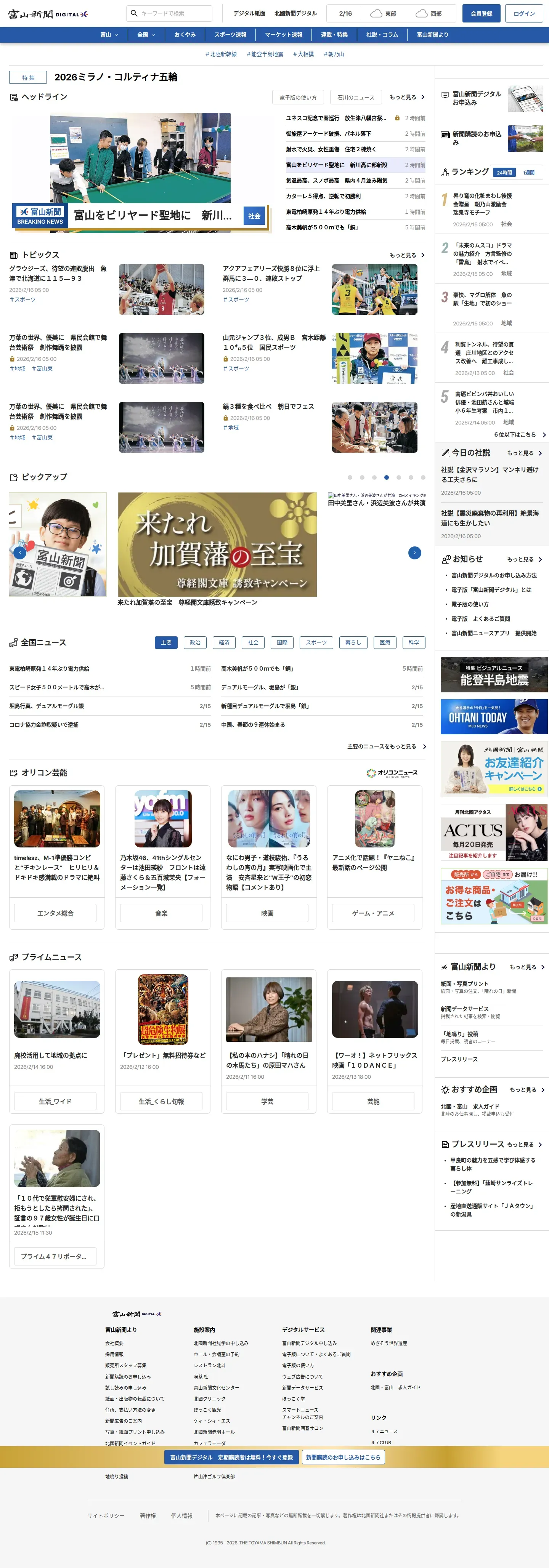Select the active fourth carousel dot

[386, 478]
